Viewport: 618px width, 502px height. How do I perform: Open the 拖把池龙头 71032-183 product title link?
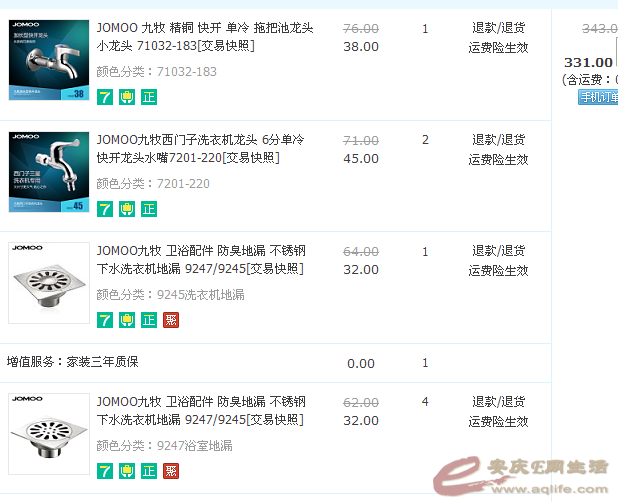[205, 37]
